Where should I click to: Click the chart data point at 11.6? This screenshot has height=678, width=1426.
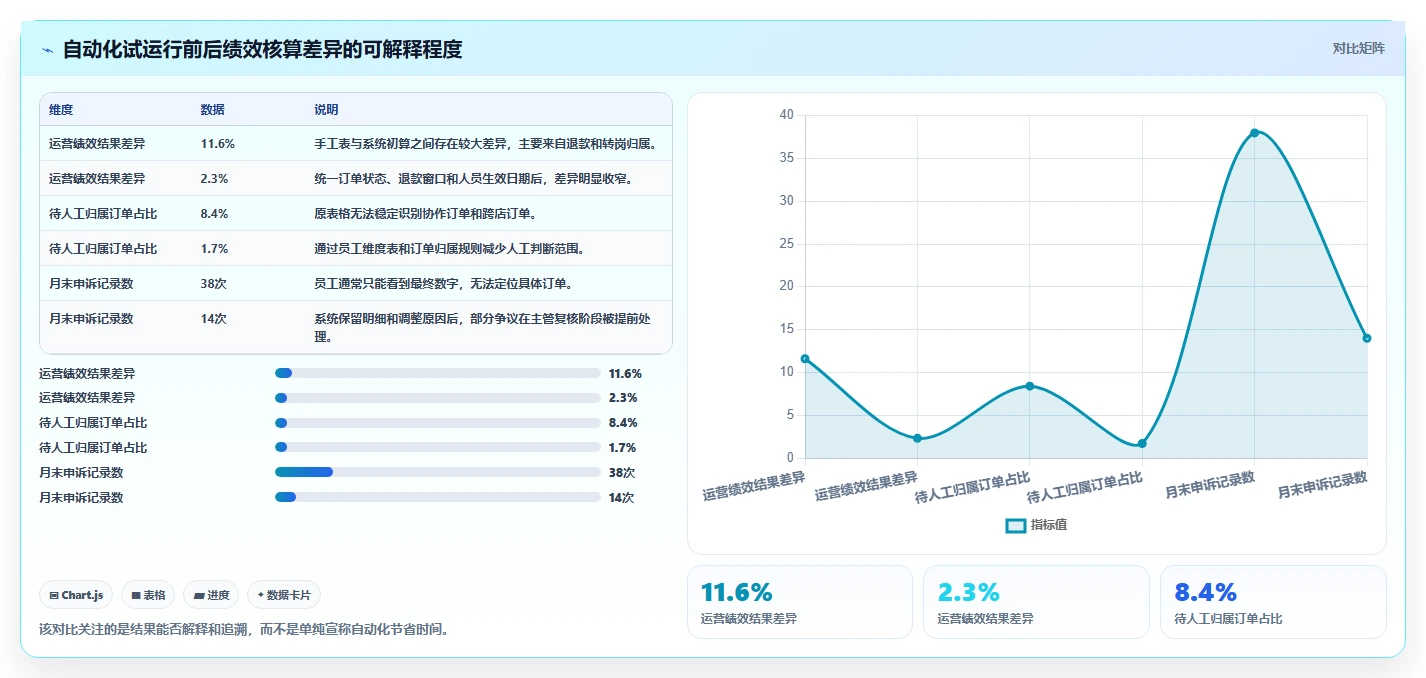(805, 359)
